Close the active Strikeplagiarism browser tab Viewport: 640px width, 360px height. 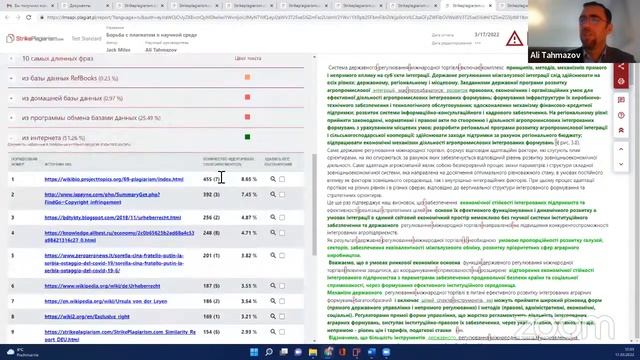point(490,6)
